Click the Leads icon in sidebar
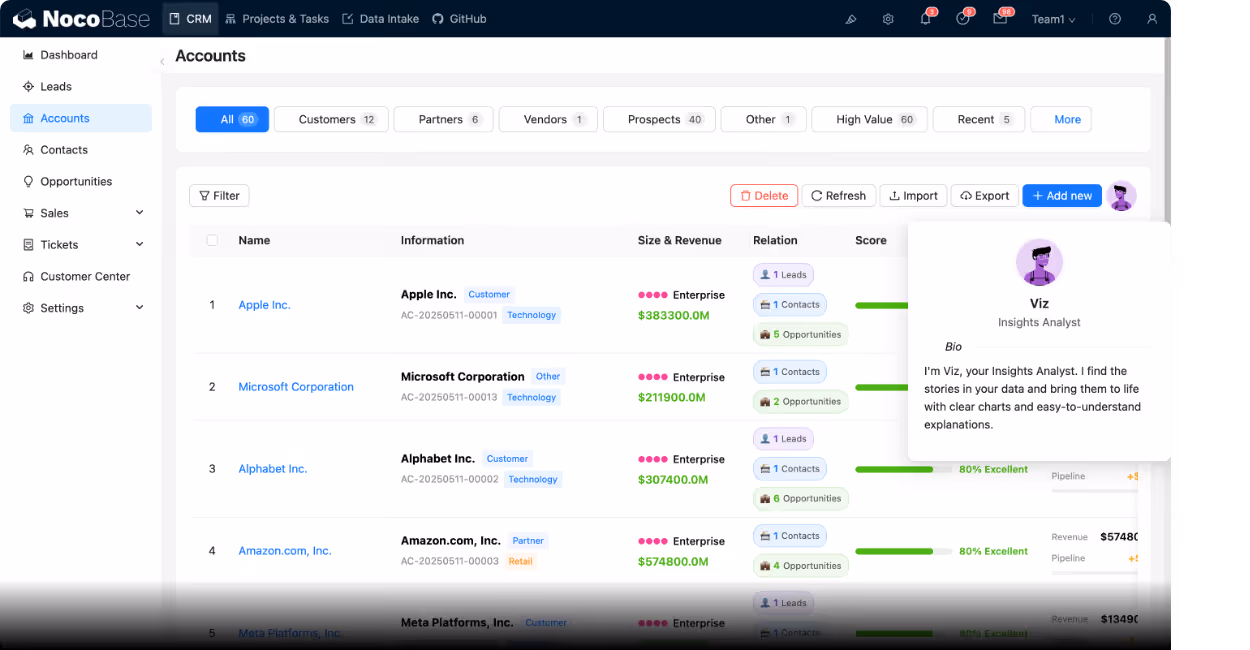Image resolution: width=1250 pixels, height=650 pixels. tap(28, 87)
